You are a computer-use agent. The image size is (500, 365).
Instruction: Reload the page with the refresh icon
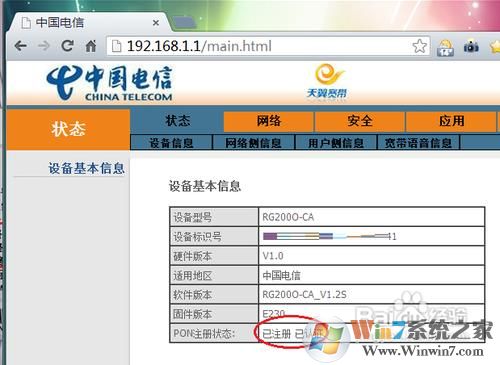coord(68,46)
